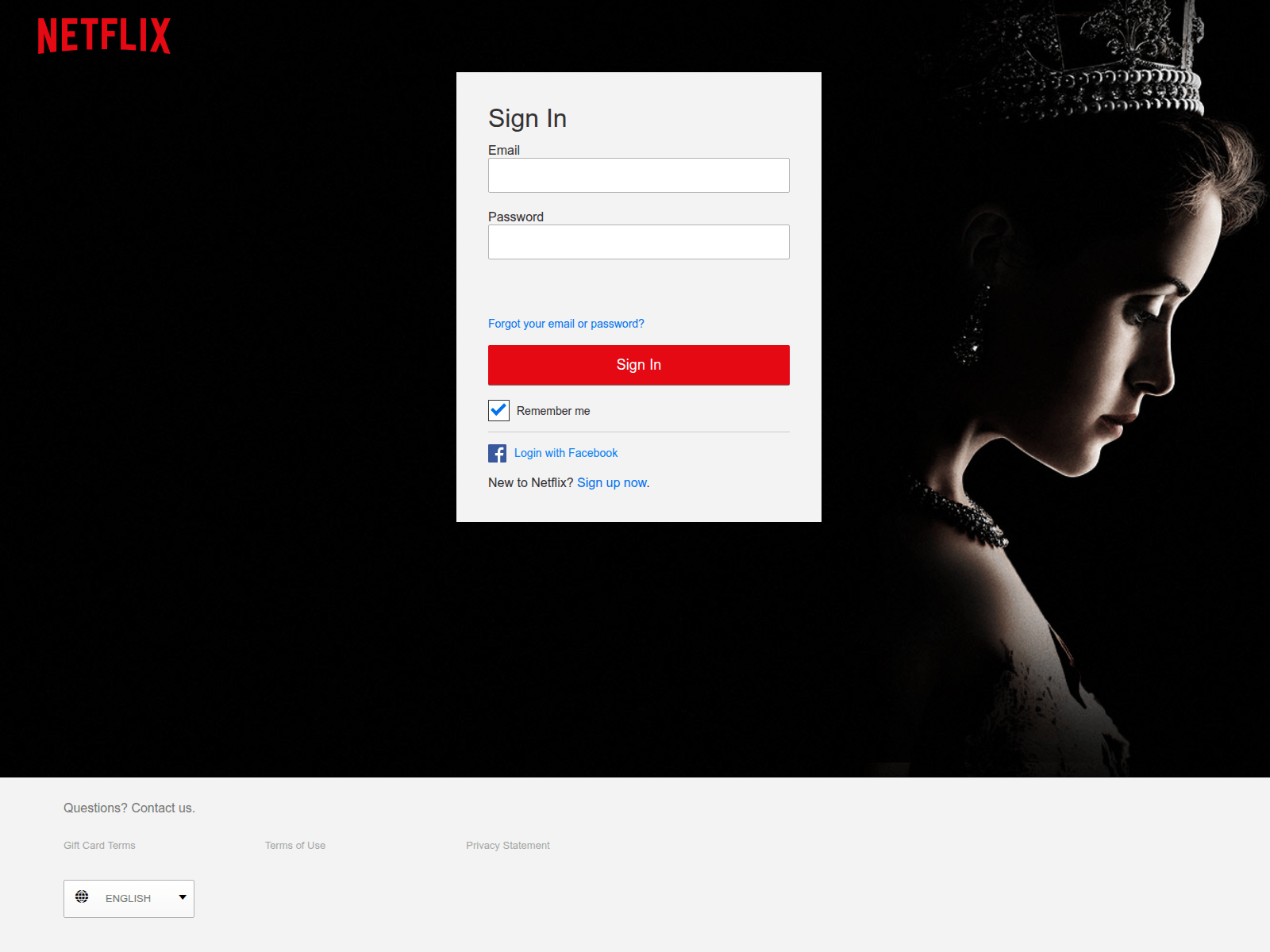
Task: Open the English language dropdown
Action: point(129,899)
